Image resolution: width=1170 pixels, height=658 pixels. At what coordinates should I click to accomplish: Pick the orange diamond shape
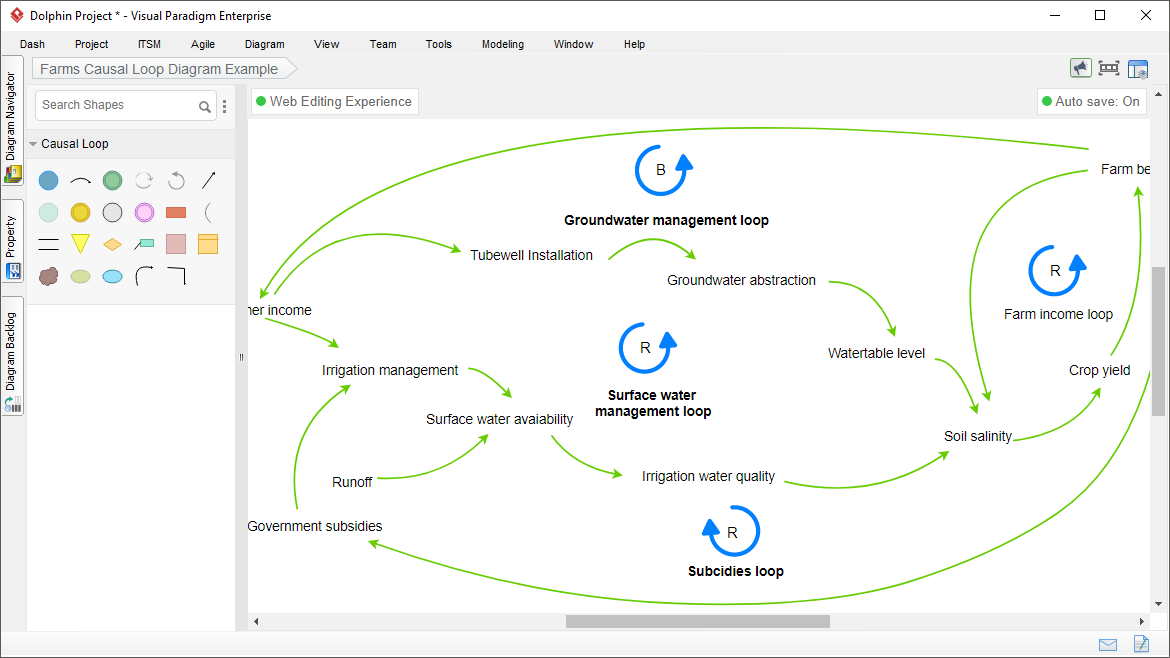pos(113,244)
